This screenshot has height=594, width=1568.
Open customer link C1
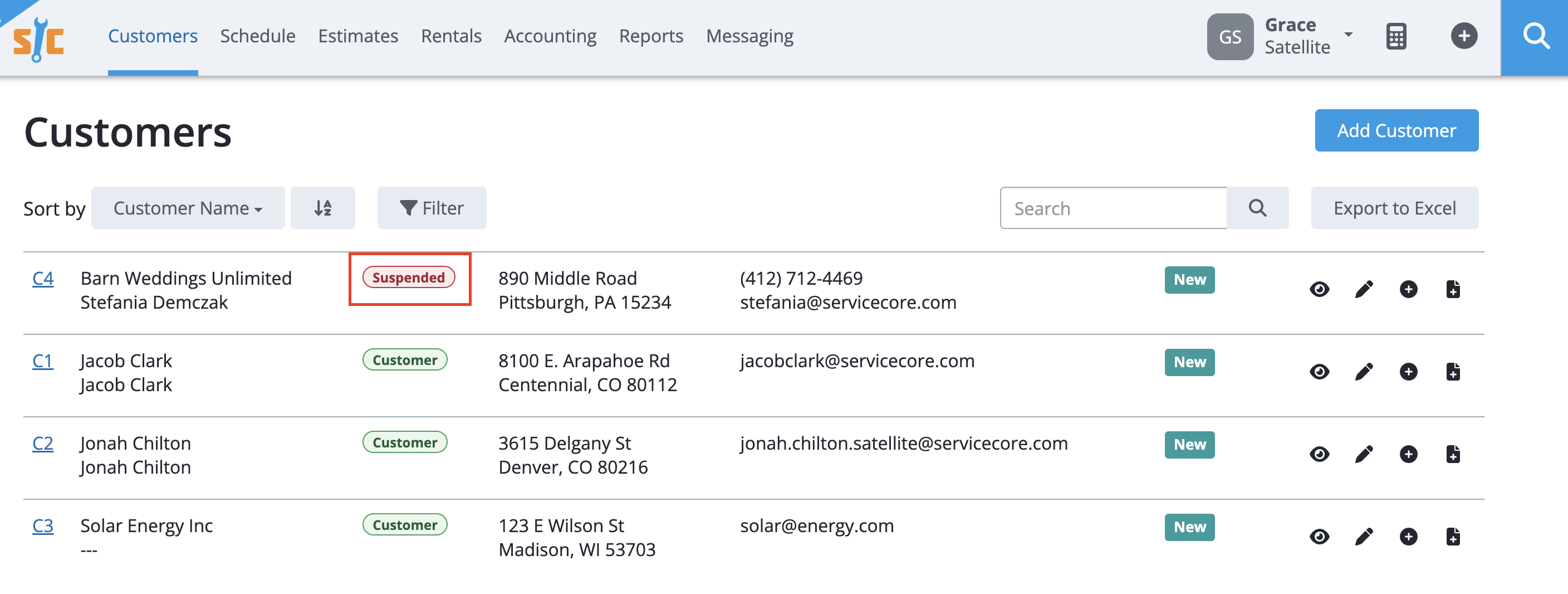(x=43, y=361)
